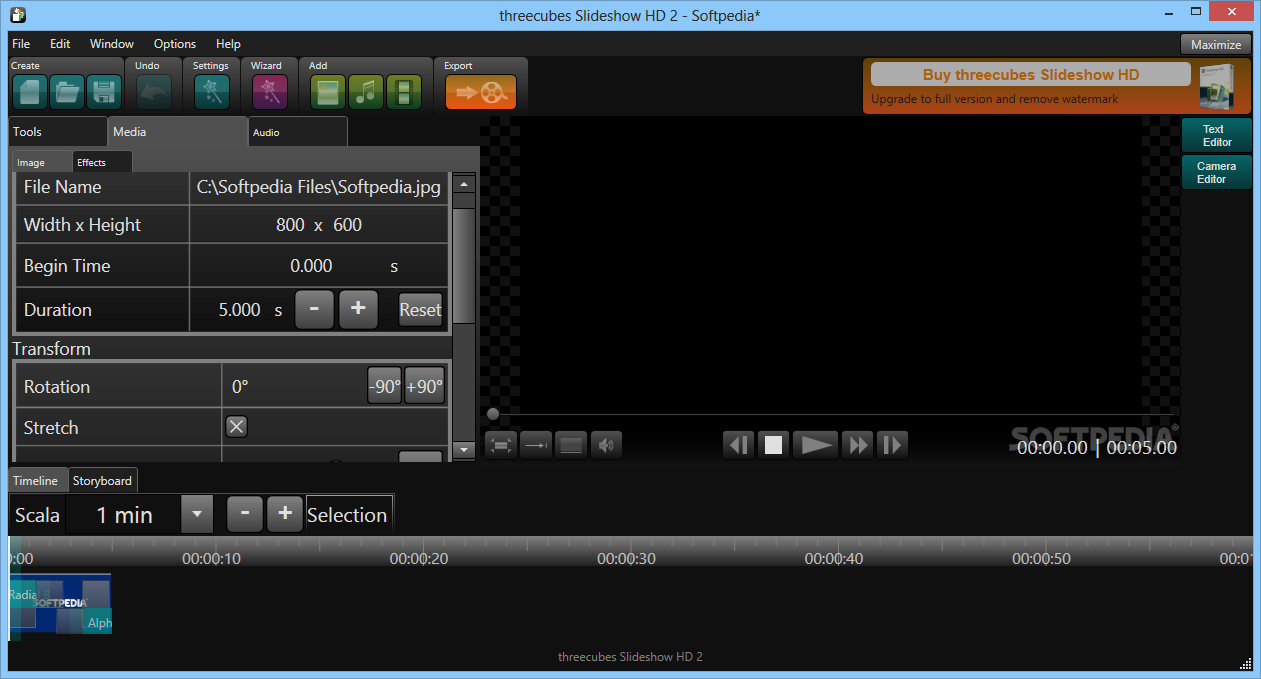Open the Scala 1 min dropdown
1261x679 pixels.
(x=197, y=514)
